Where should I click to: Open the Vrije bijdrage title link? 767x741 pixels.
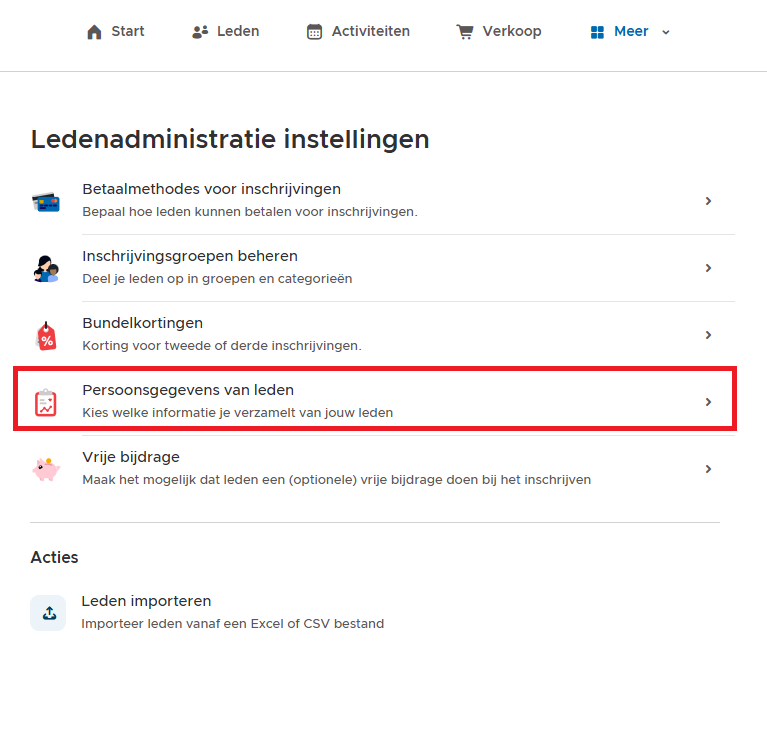click(x=131, y=457)
